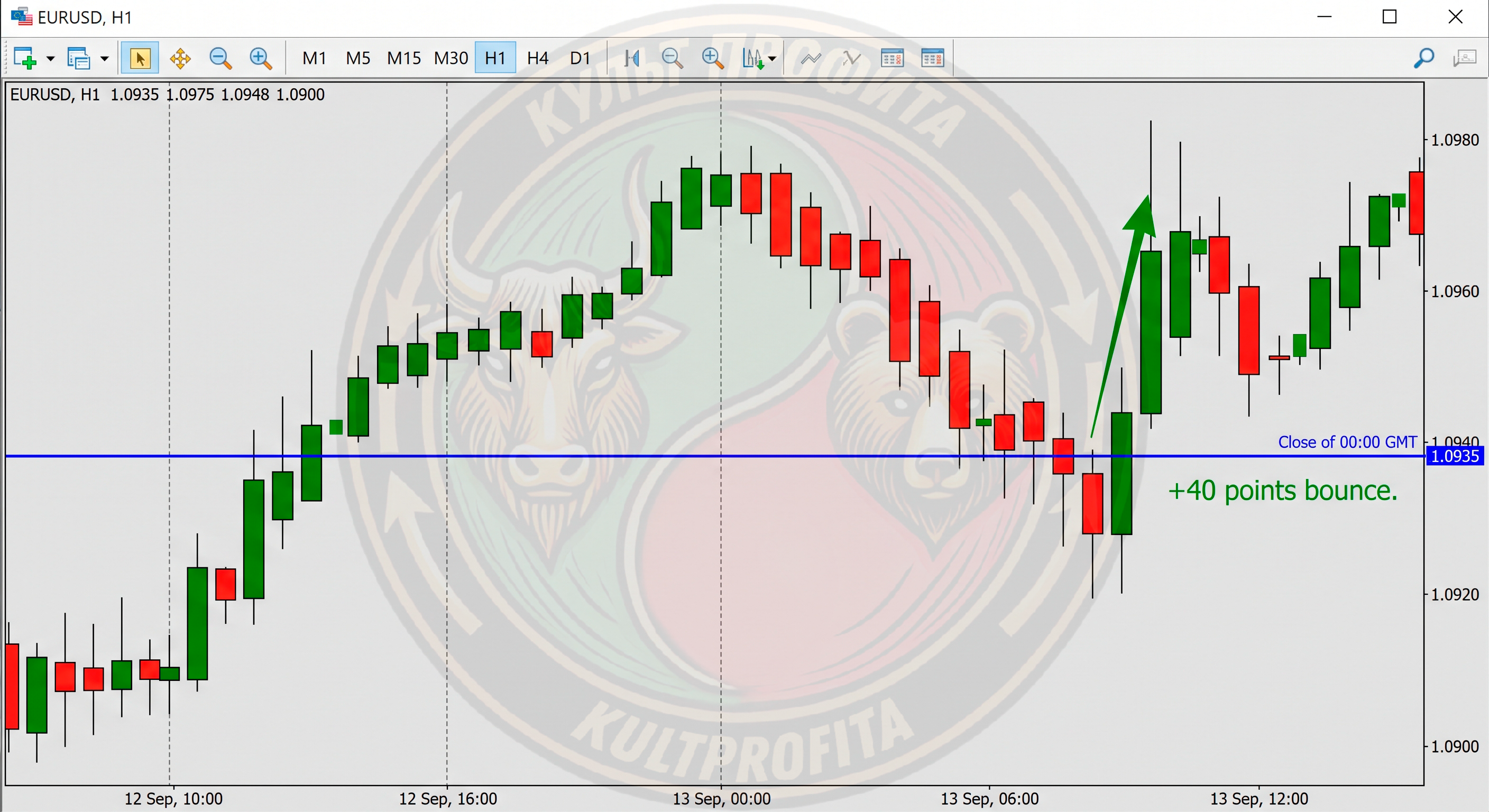Open search with the blue magnifier
Viewport: 1489px width, 812px height.
pyautogui.click(x=1423, y=58)
